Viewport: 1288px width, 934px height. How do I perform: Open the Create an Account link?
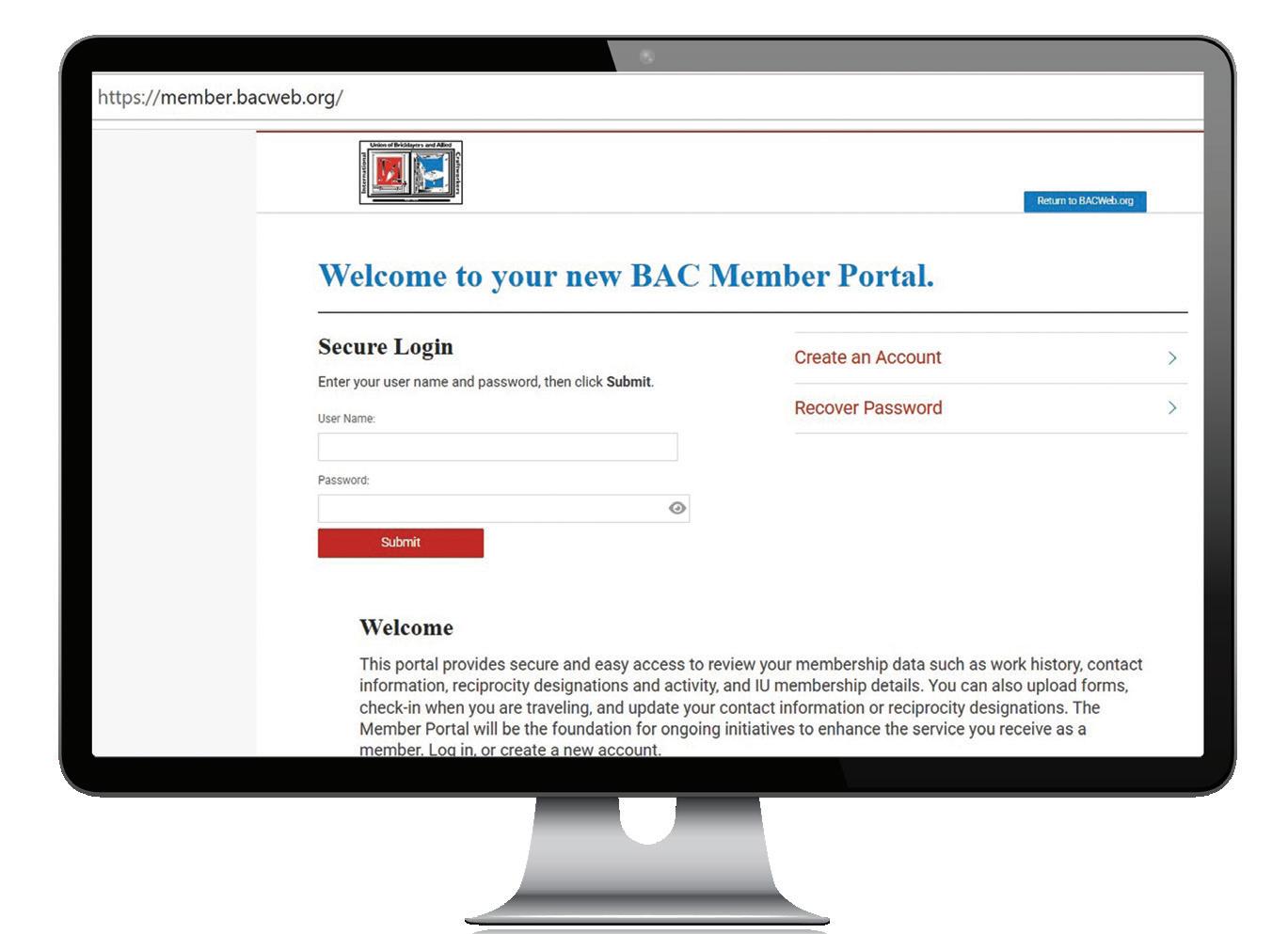tap(867, 357)
